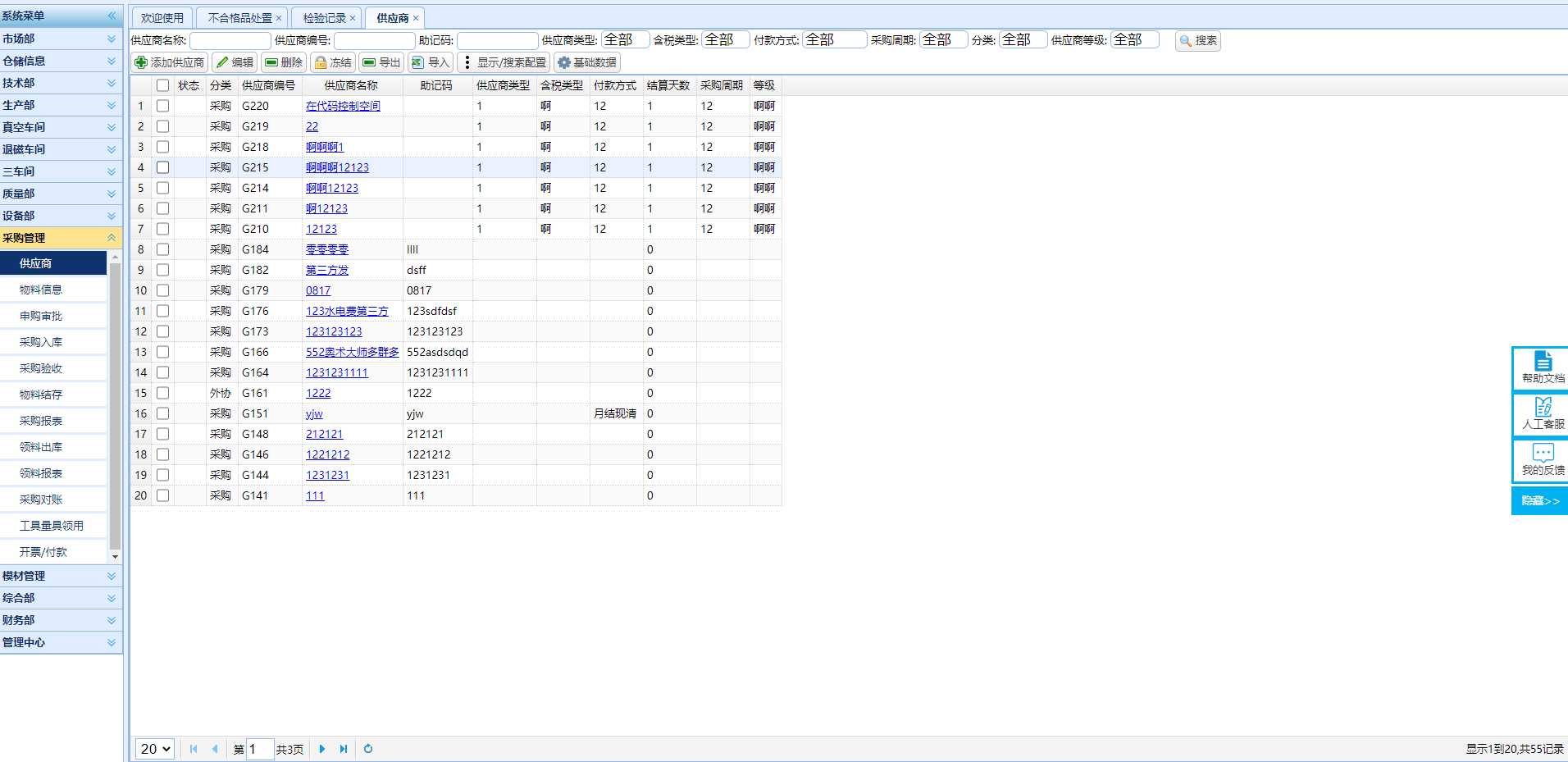The height and width of the screenshot is (762, 1568).
Task: Refresh the supplier grid
Action: 368,749
